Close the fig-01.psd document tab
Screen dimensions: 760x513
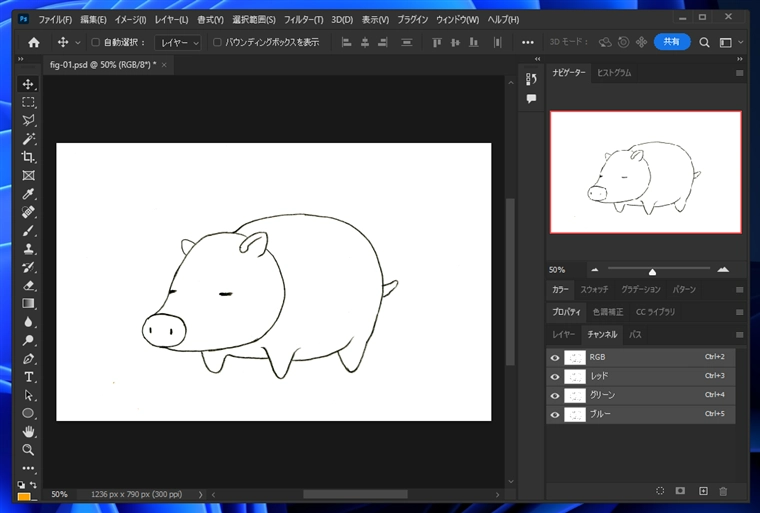(x=164, y=65)
